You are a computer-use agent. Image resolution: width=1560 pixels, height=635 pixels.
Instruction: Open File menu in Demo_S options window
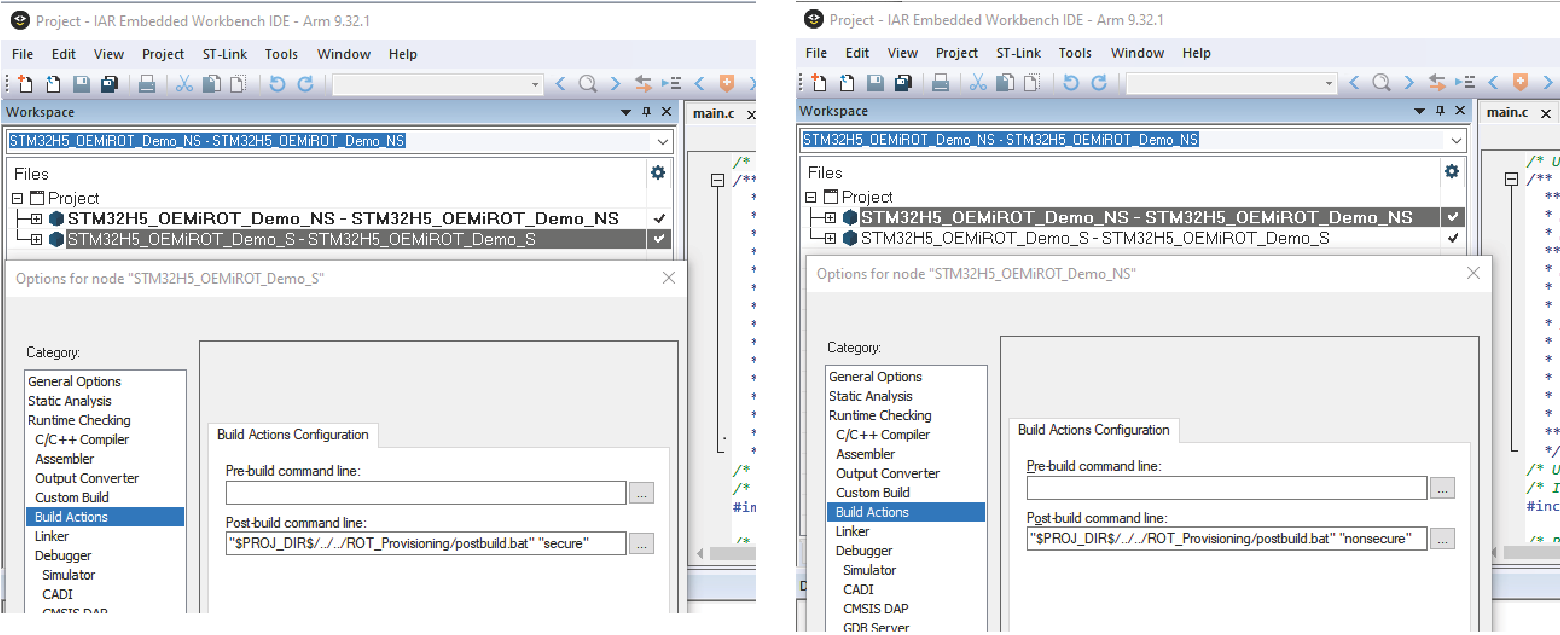click(x=22, y=54)
